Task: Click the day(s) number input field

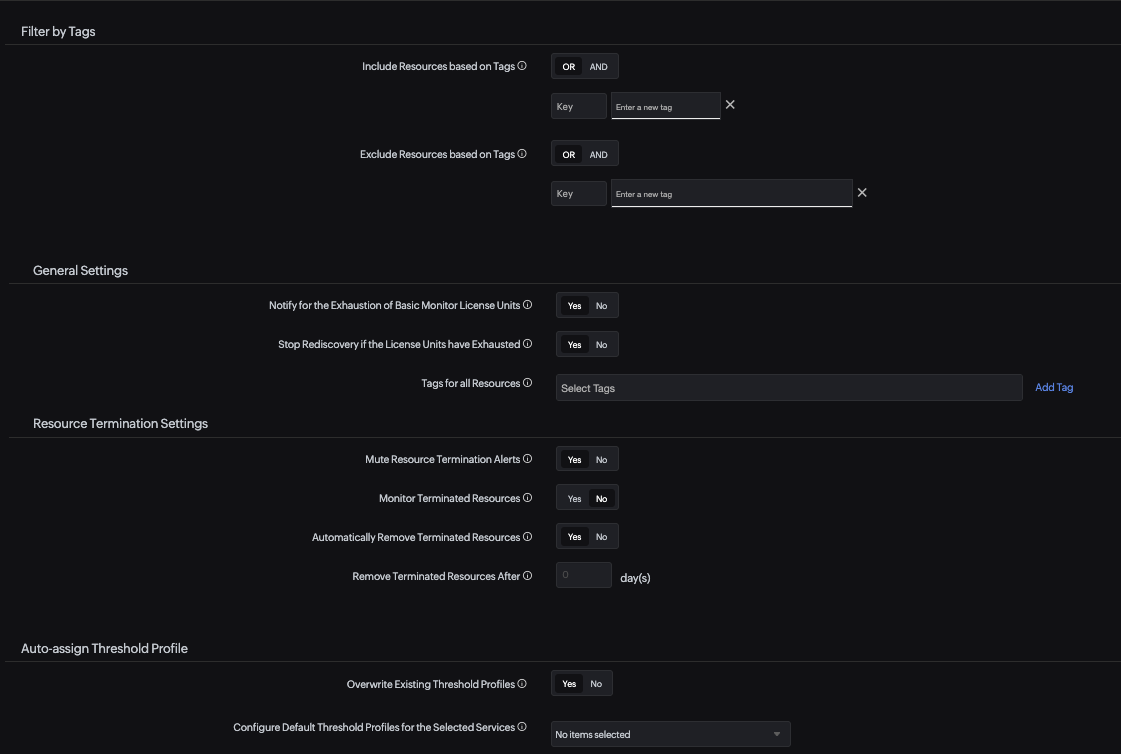Action: pos(583,575)
